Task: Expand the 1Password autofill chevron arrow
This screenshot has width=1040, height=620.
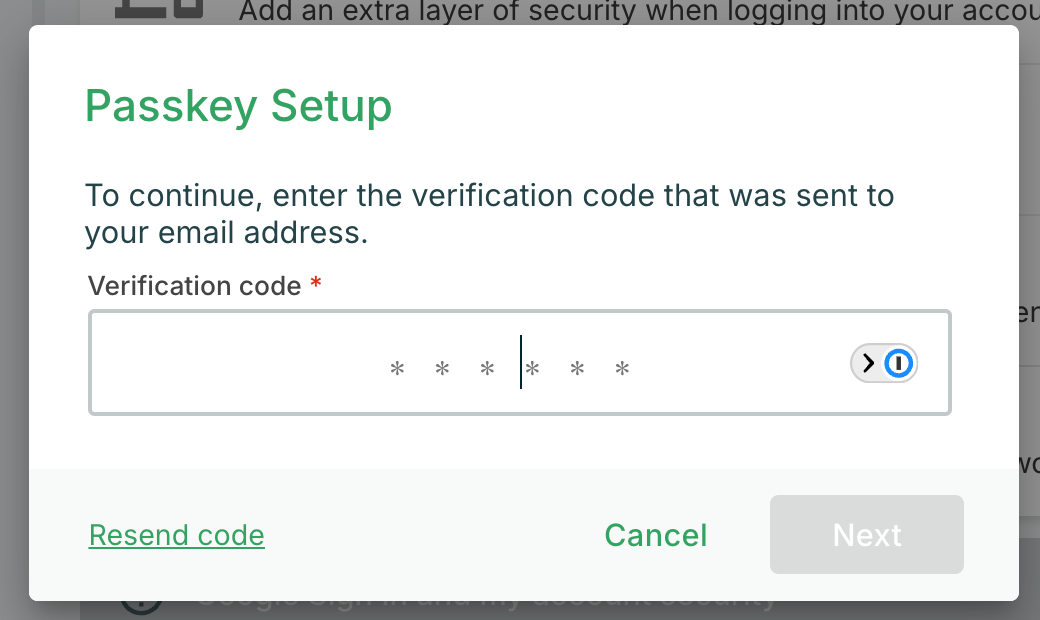Action: (868, 363)
